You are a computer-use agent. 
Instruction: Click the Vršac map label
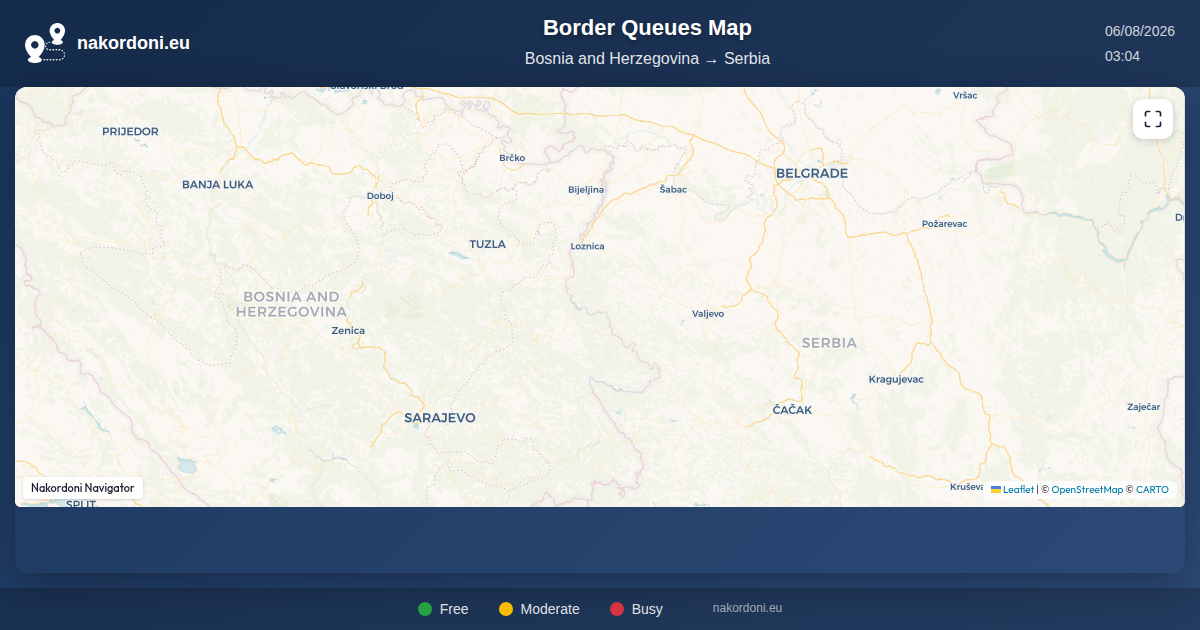point(965,95)
